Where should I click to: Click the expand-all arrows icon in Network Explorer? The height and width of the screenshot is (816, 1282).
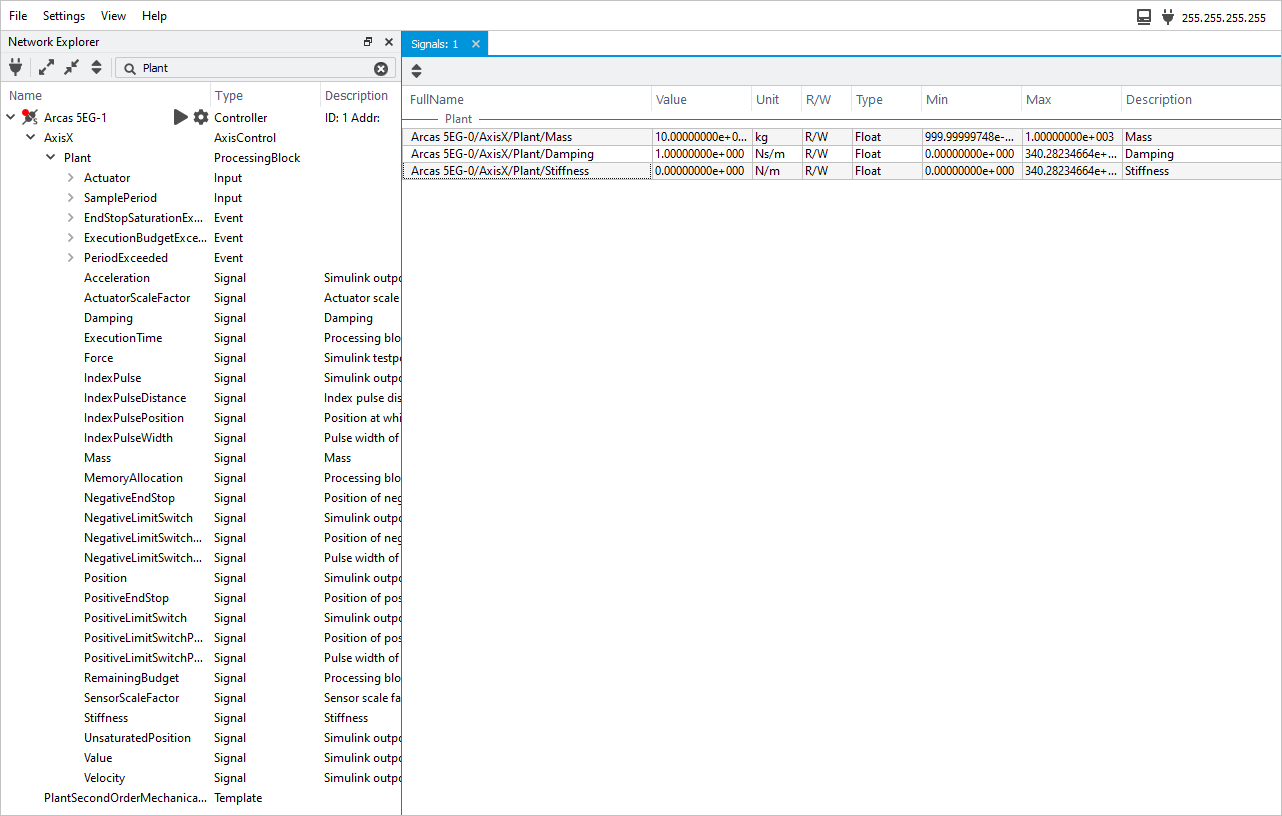pyautogui.click(x=47, y=68)
